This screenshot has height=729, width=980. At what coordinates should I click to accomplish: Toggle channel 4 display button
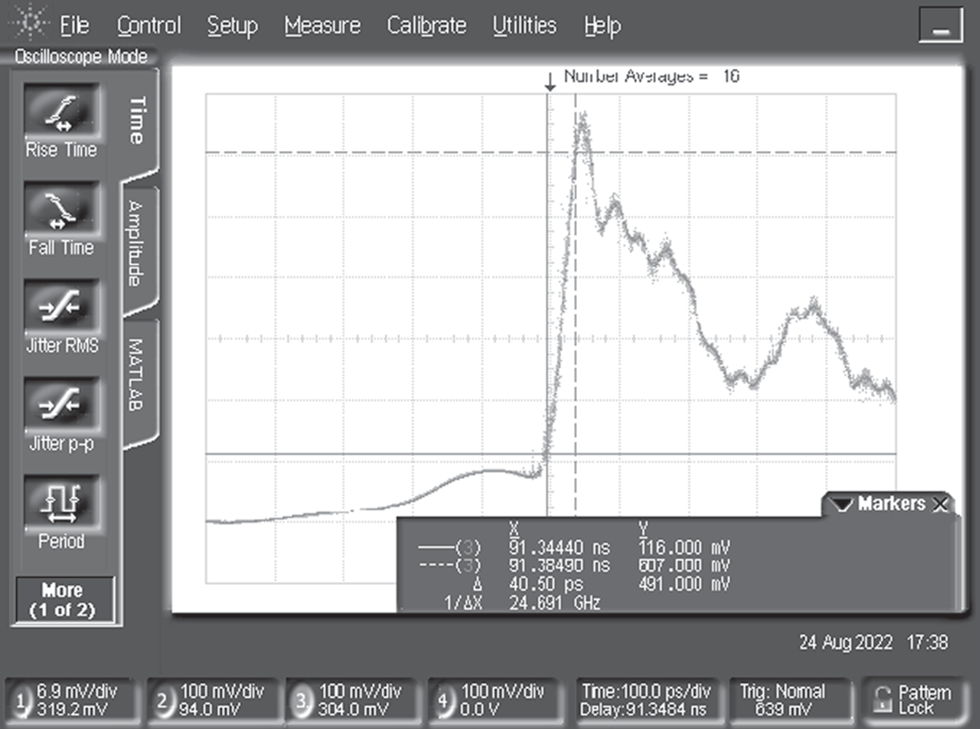click(x=445, y=701)
